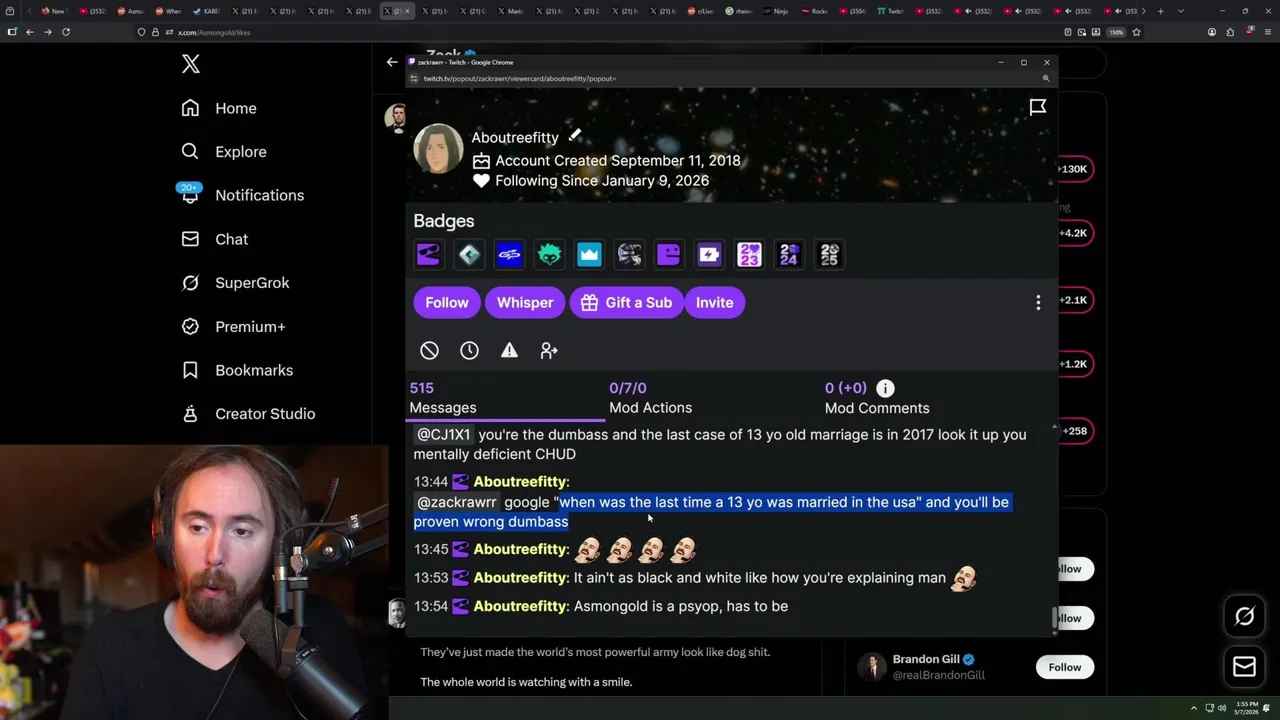Click the Mod Comments info icon
Viewport: 1280px width, 720px height.
click(885, 388)
